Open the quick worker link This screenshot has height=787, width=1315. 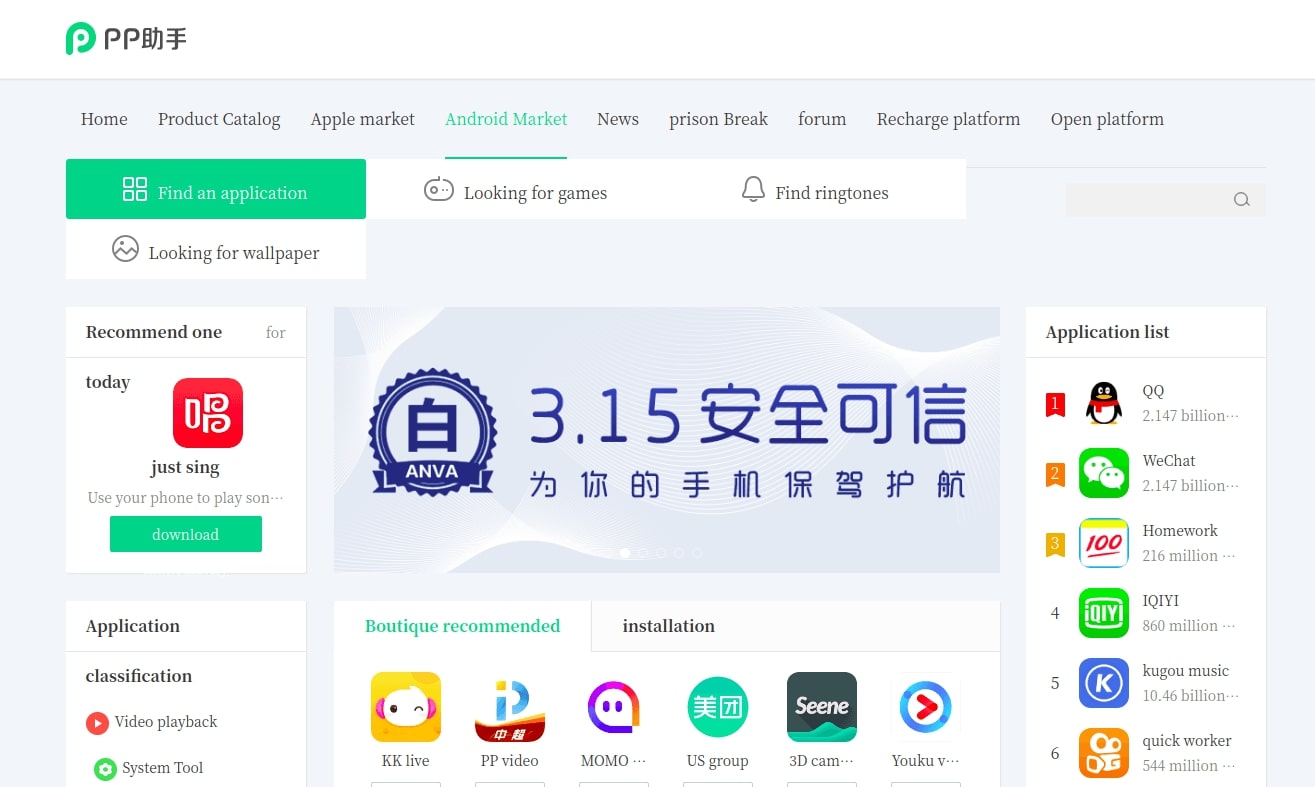point(1187,741)
